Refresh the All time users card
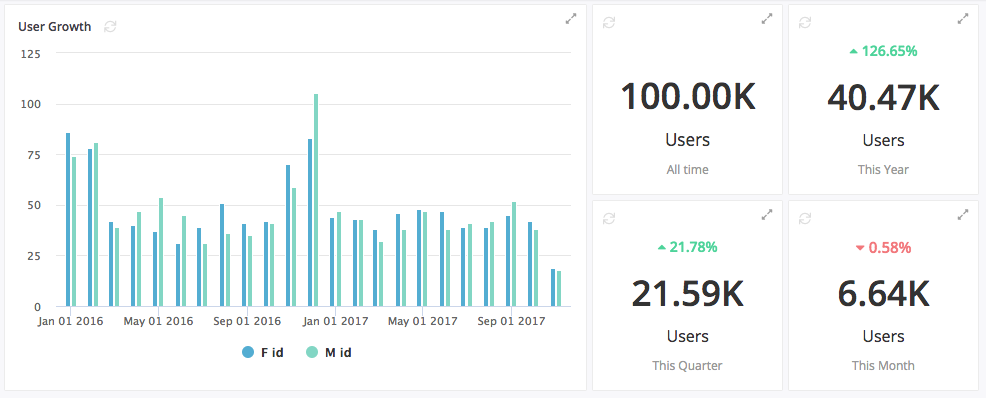 pyautogui.click(x=608, y=22)
